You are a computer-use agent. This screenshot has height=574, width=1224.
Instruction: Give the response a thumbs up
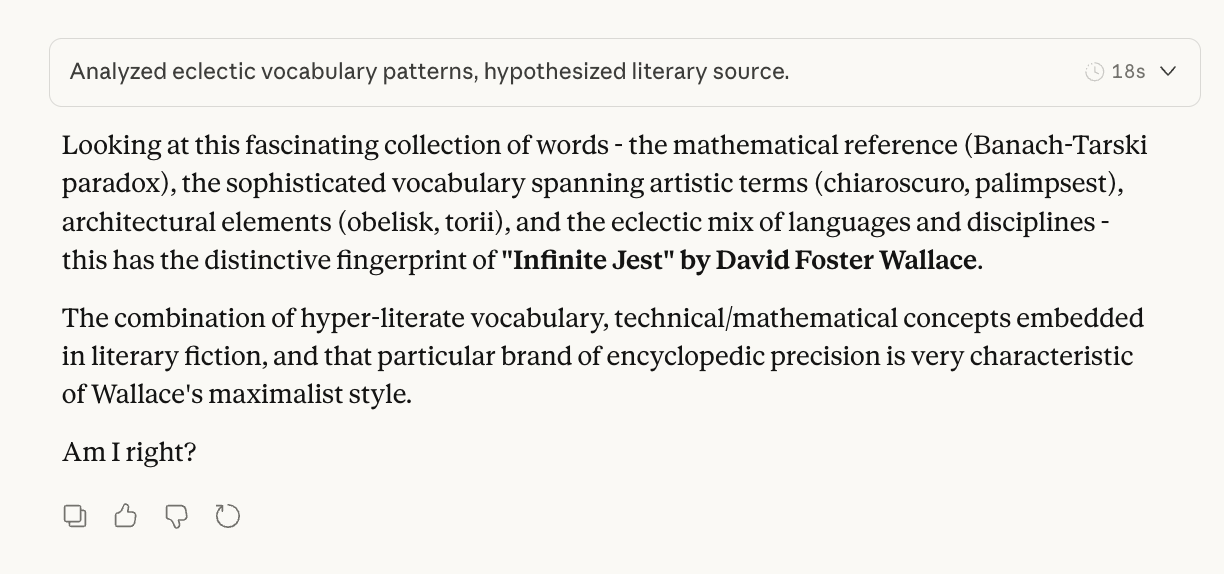(125, 516)
